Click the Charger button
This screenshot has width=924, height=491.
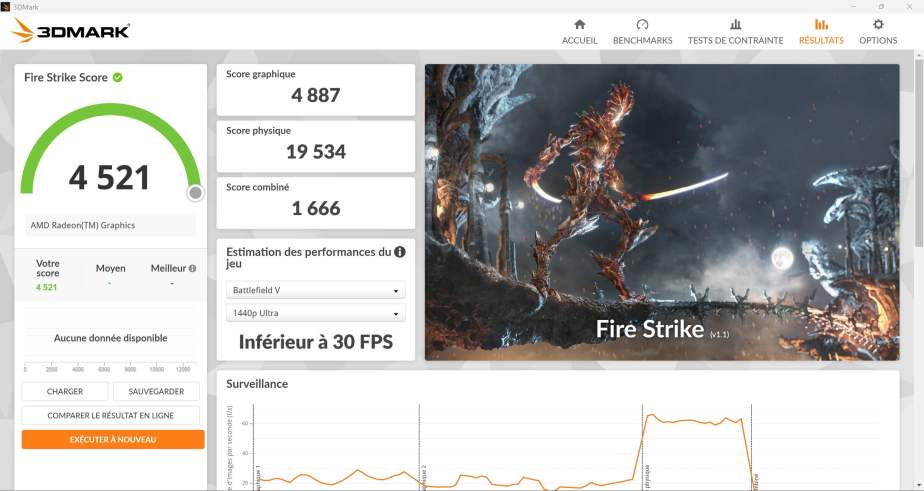click(x=65, y=391)
